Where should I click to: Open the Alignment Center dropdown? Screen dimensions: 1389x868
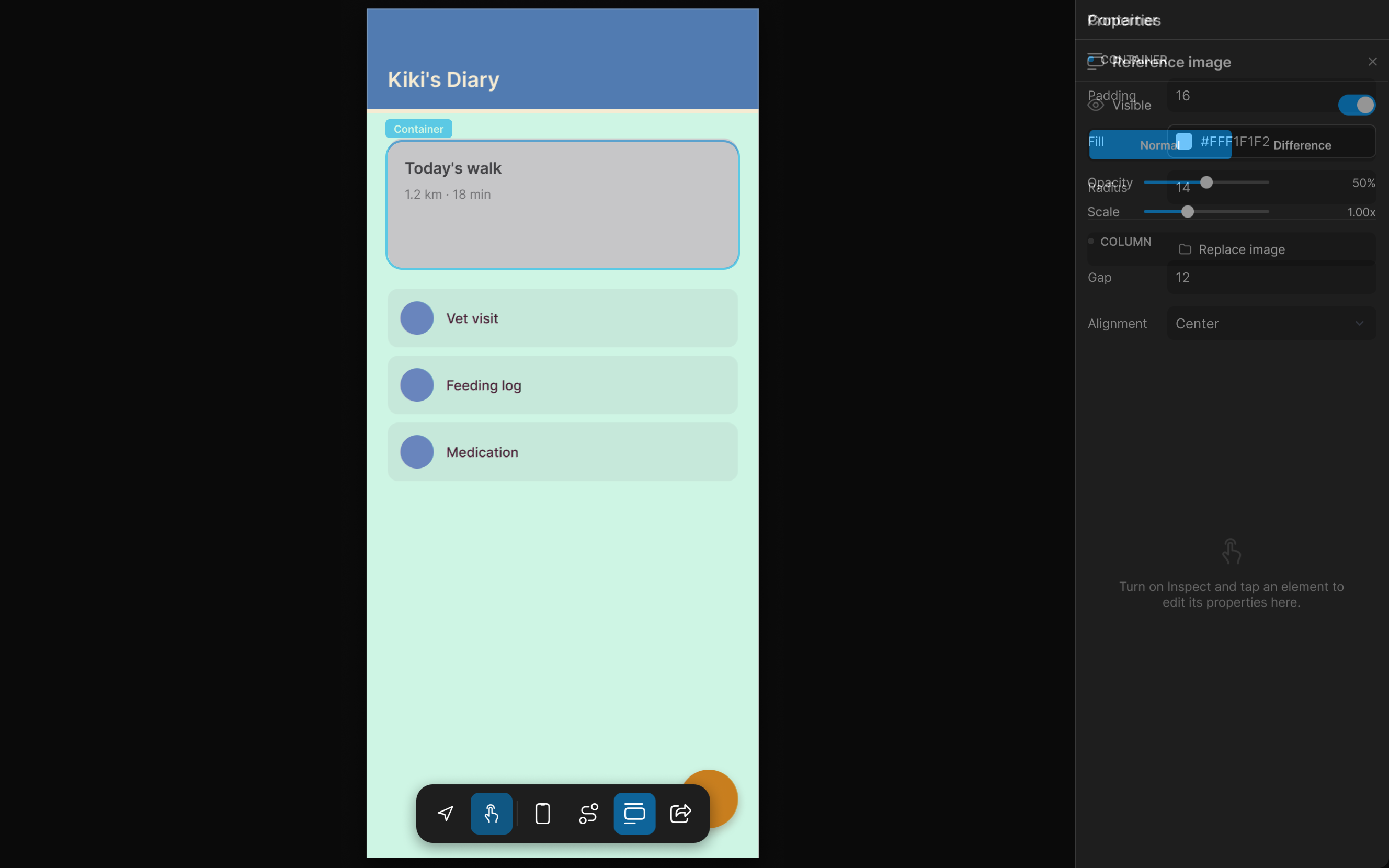click(1271, 323)
